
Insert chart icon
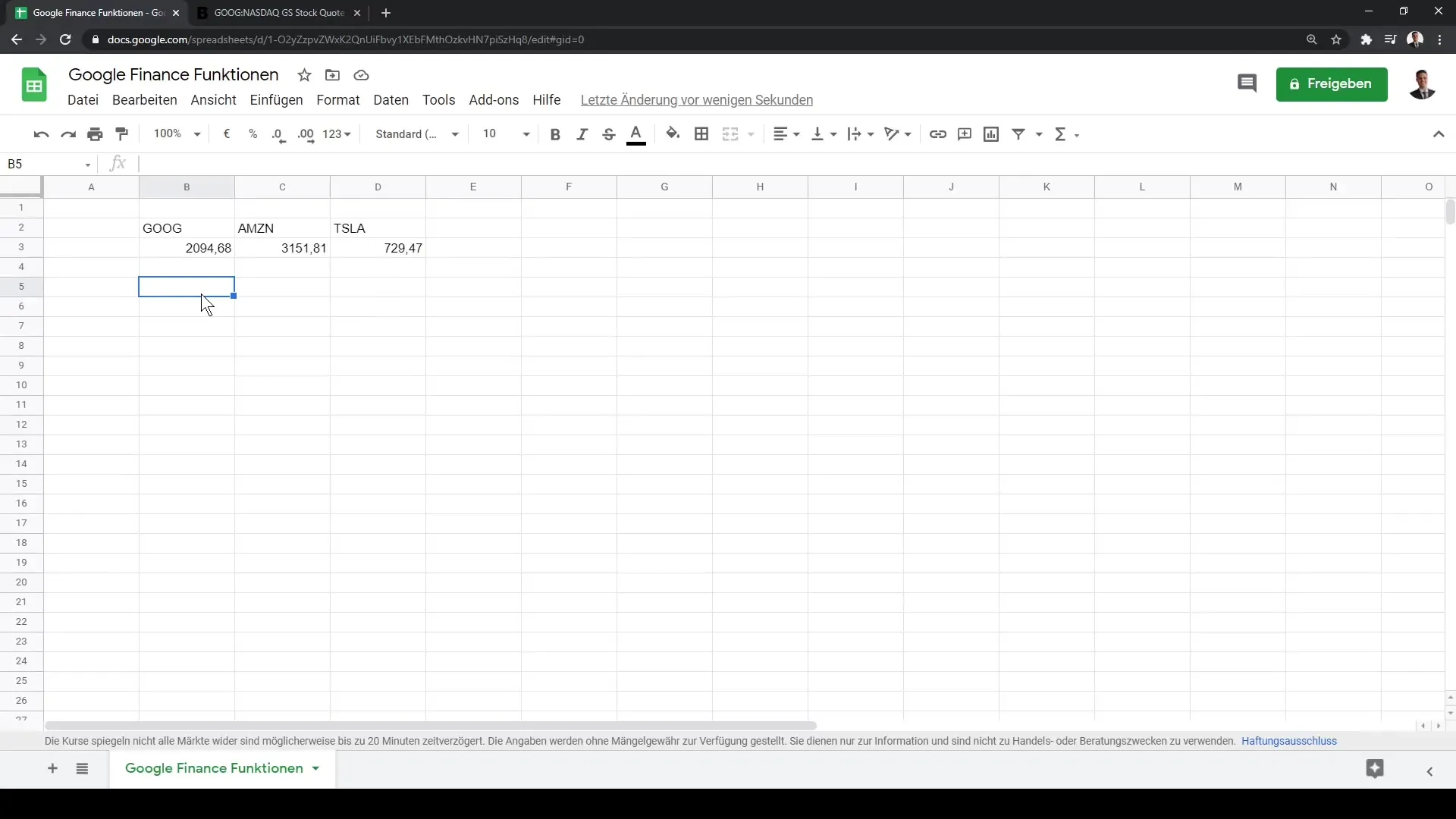point(991,134)
